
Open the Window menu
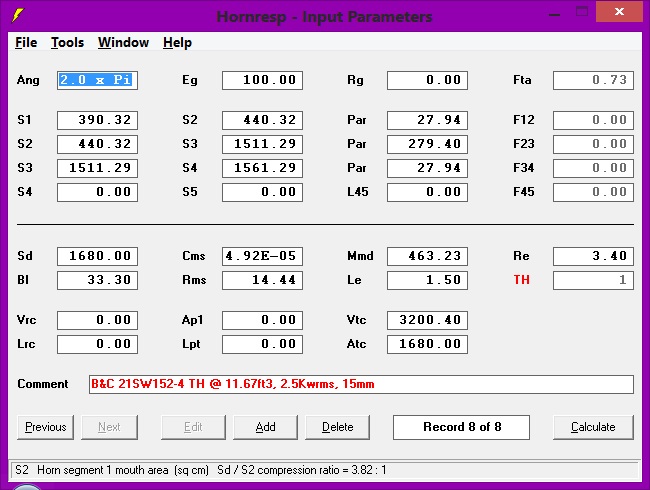[124, 42]
